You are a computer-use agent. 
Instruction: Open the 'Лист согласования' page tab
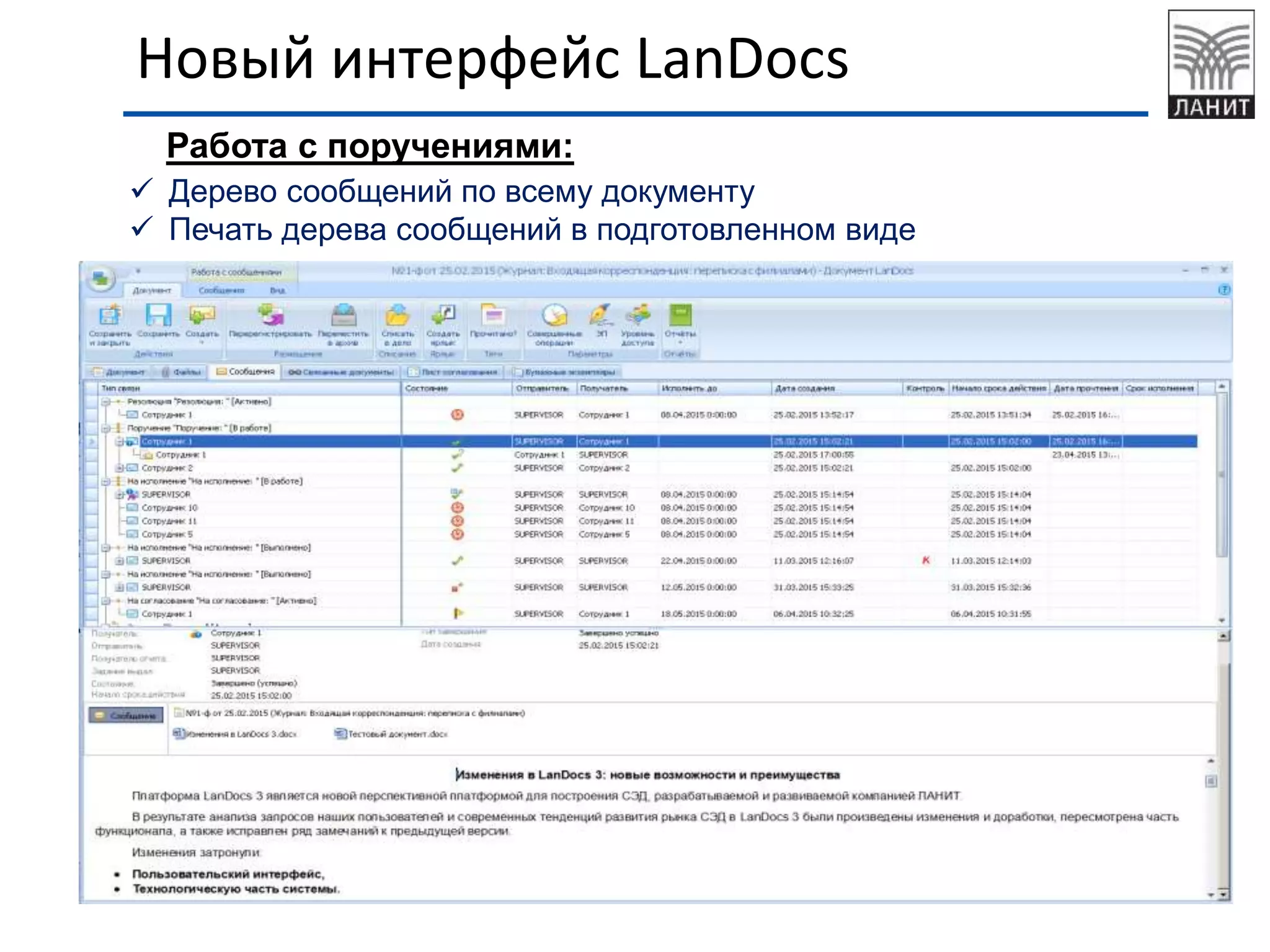tap(453, 372)
